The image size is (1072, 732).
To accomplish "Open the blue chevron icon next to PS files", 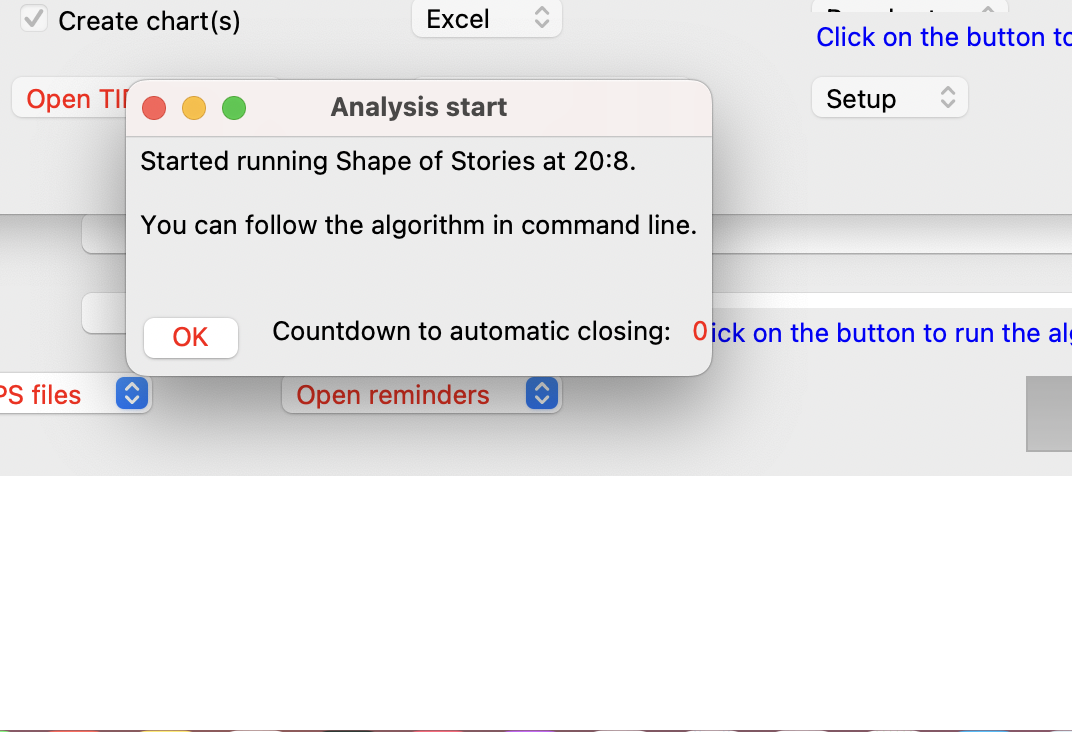I will 131,394.
